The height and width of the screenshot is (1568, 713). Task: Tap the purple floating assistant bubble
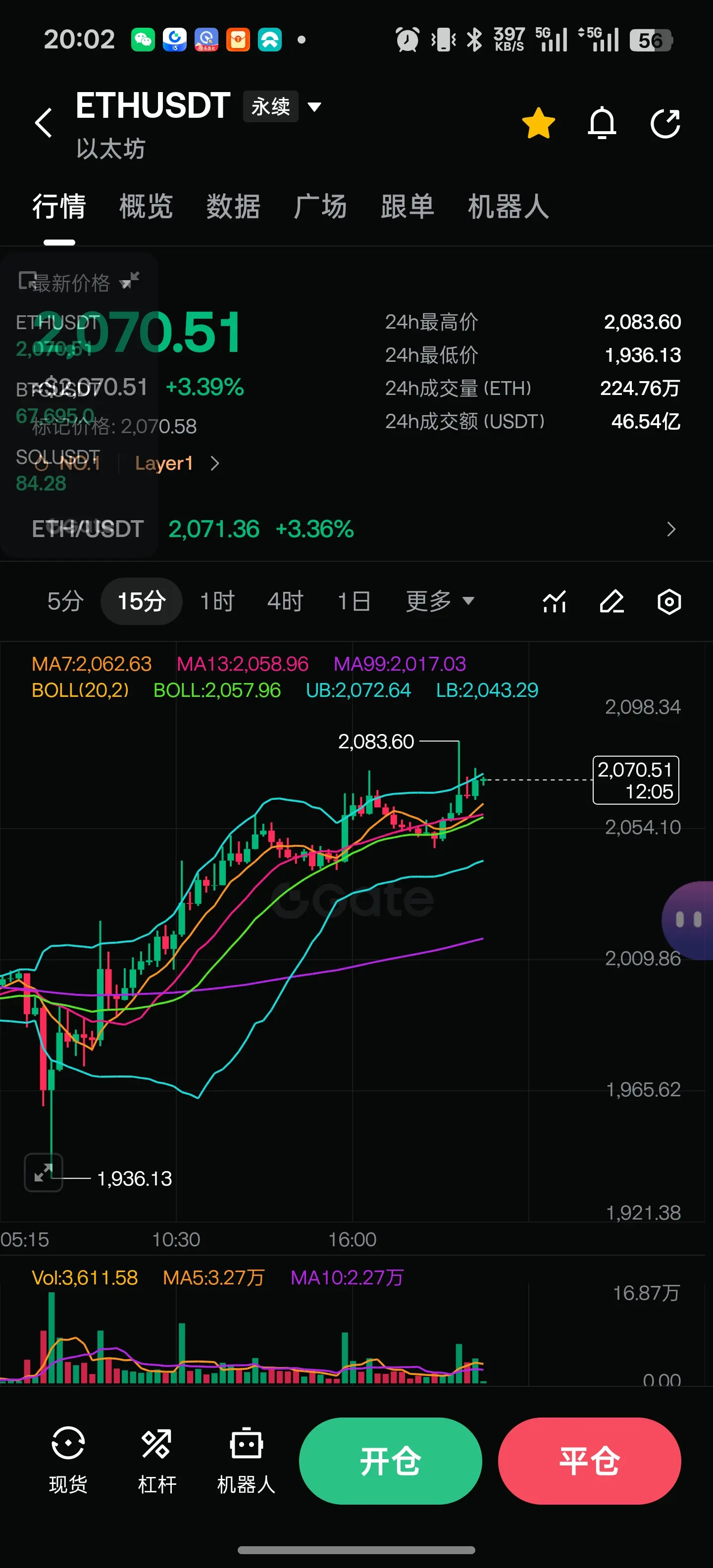(687, 920)
